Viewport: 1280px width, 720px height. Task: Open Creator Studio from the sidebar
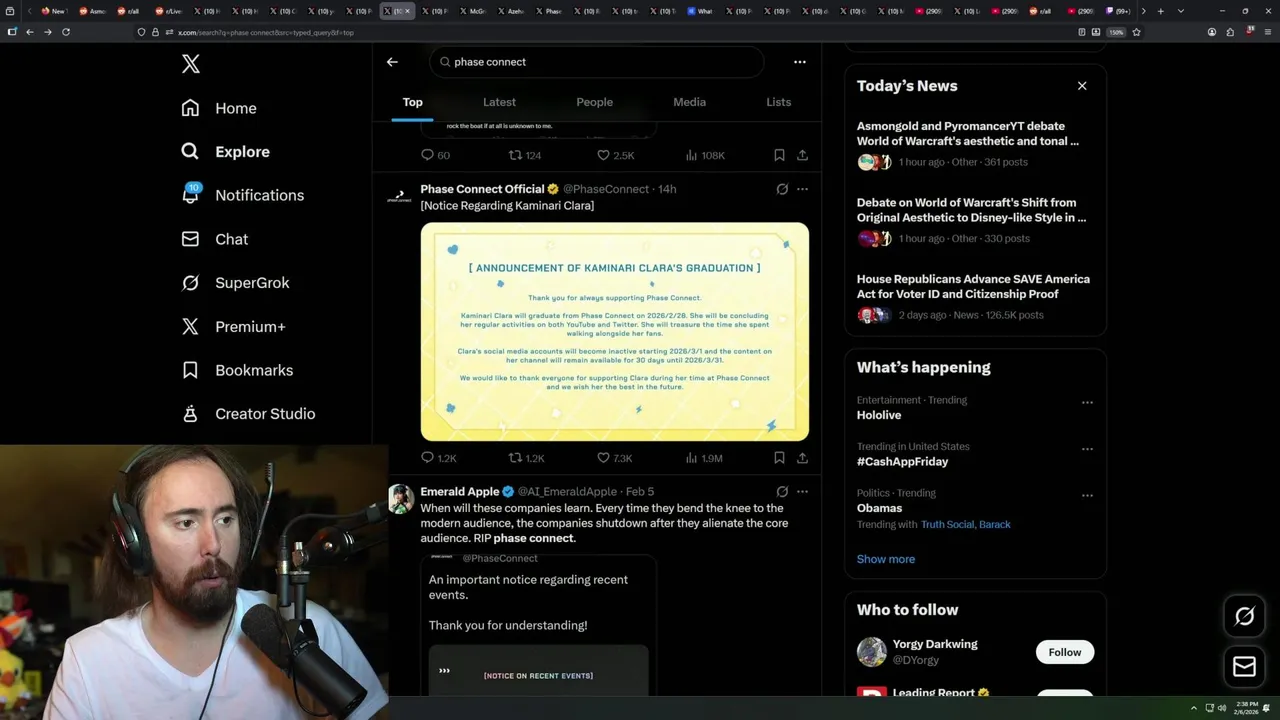tap(248, 414)
